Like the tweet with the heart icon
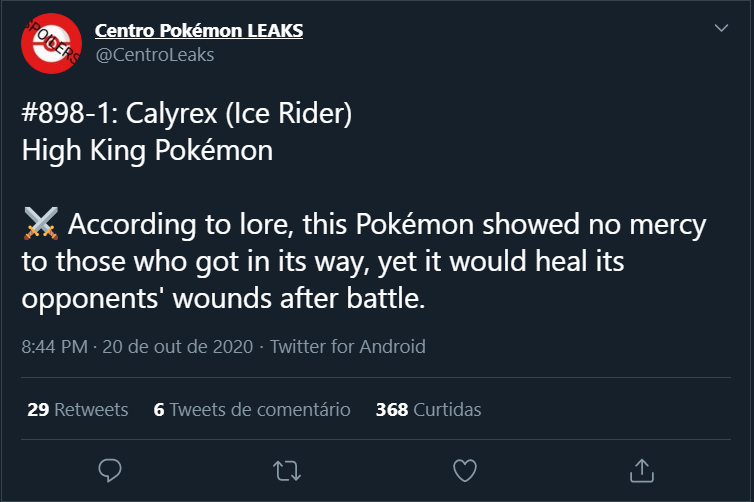Viewport: 754px width, 502px height. [x=464, y=469]
